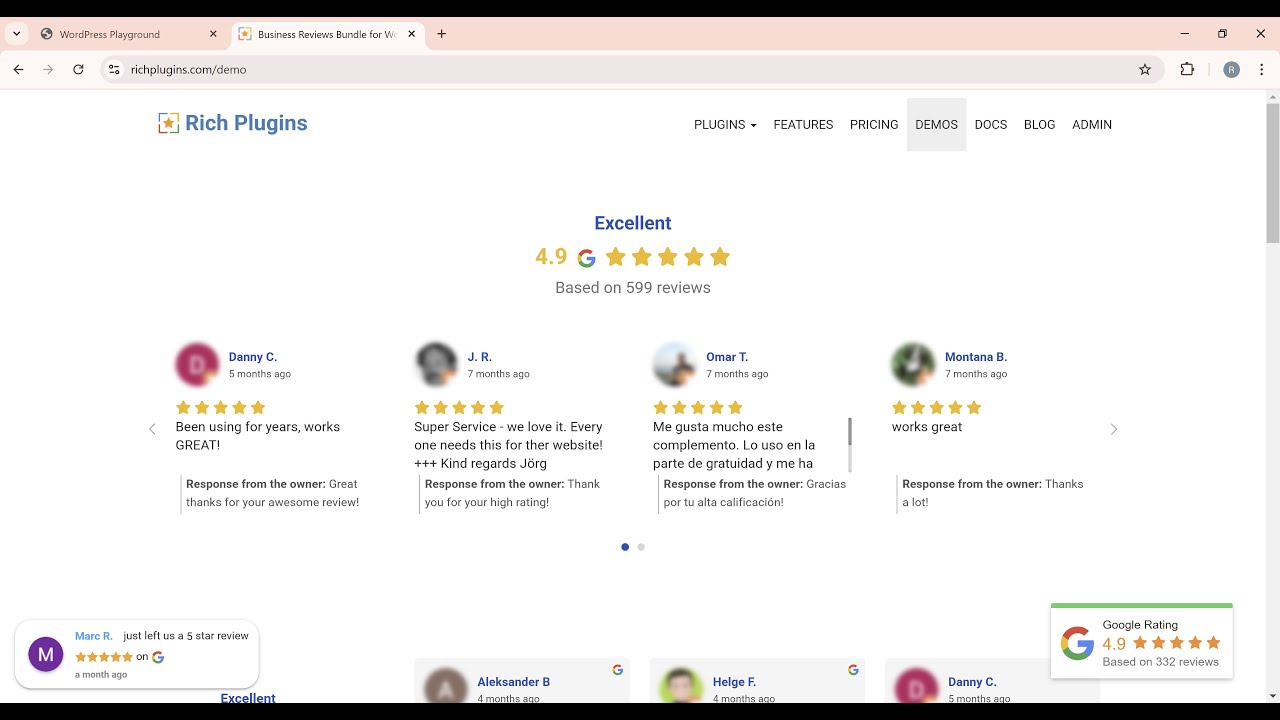Show previous reviews with left slider arrow
This screenshot has width=1280, height=720.
[x=152, y=429]
